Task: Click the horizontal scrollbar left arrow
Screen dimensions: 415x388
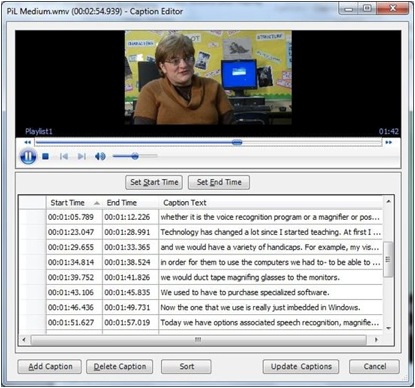Action: (24, 340)
